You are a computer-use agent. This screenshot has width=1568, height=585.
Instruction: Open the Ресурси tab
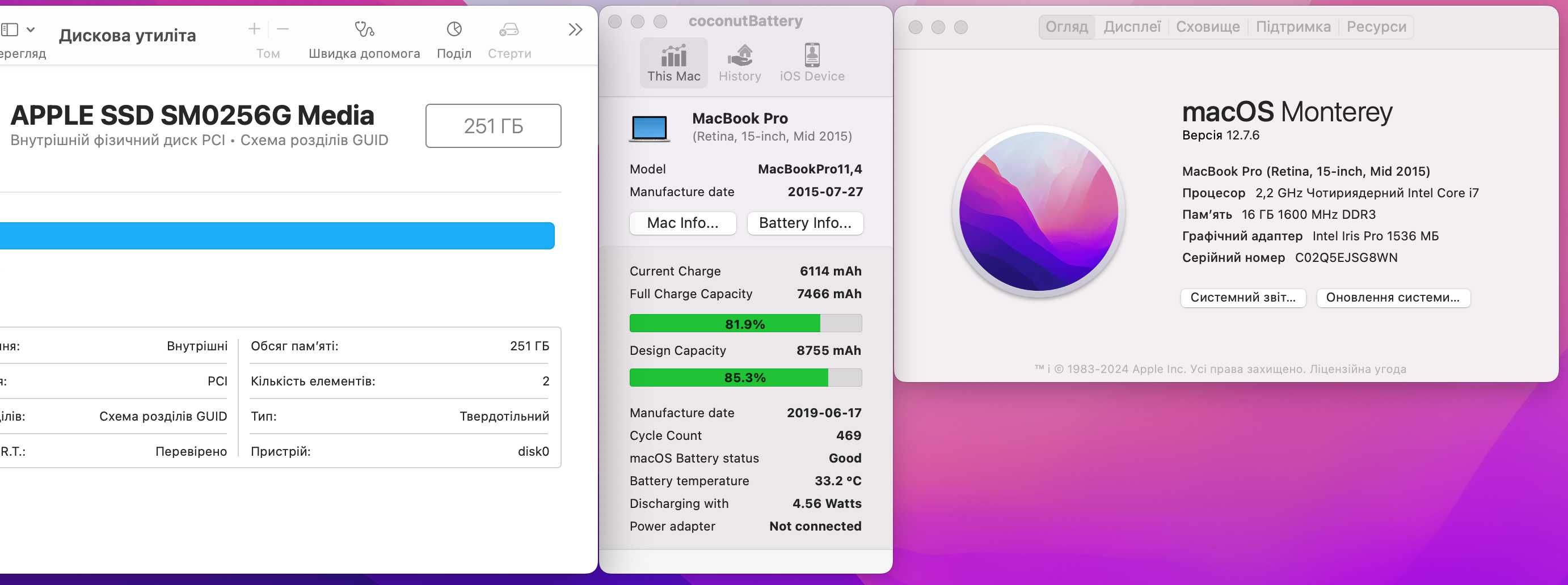click(x=1376, y=27)
